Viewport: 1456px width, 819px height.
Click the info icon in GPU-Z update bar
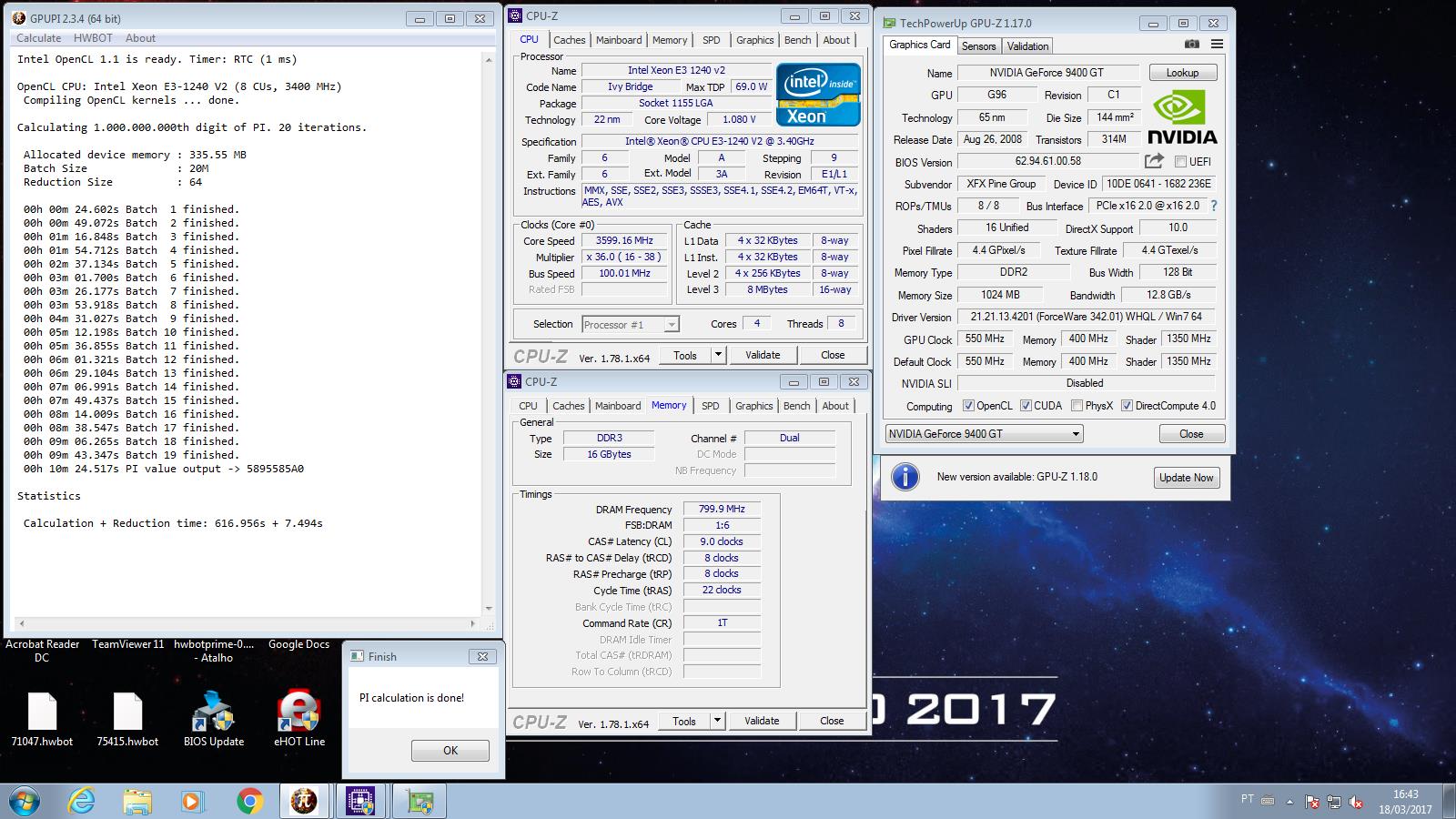(x=905, y=477)
